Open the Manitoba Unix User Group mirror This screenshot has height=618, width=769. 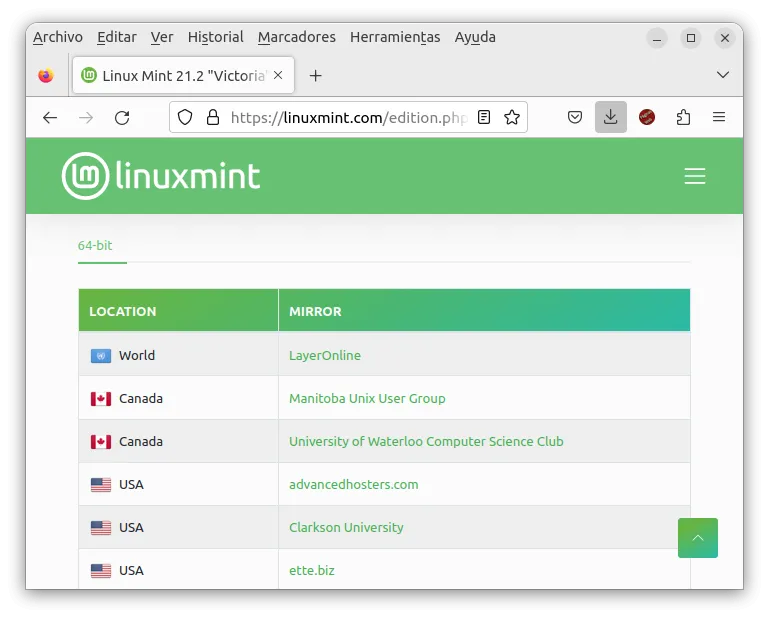coord(367,399)
